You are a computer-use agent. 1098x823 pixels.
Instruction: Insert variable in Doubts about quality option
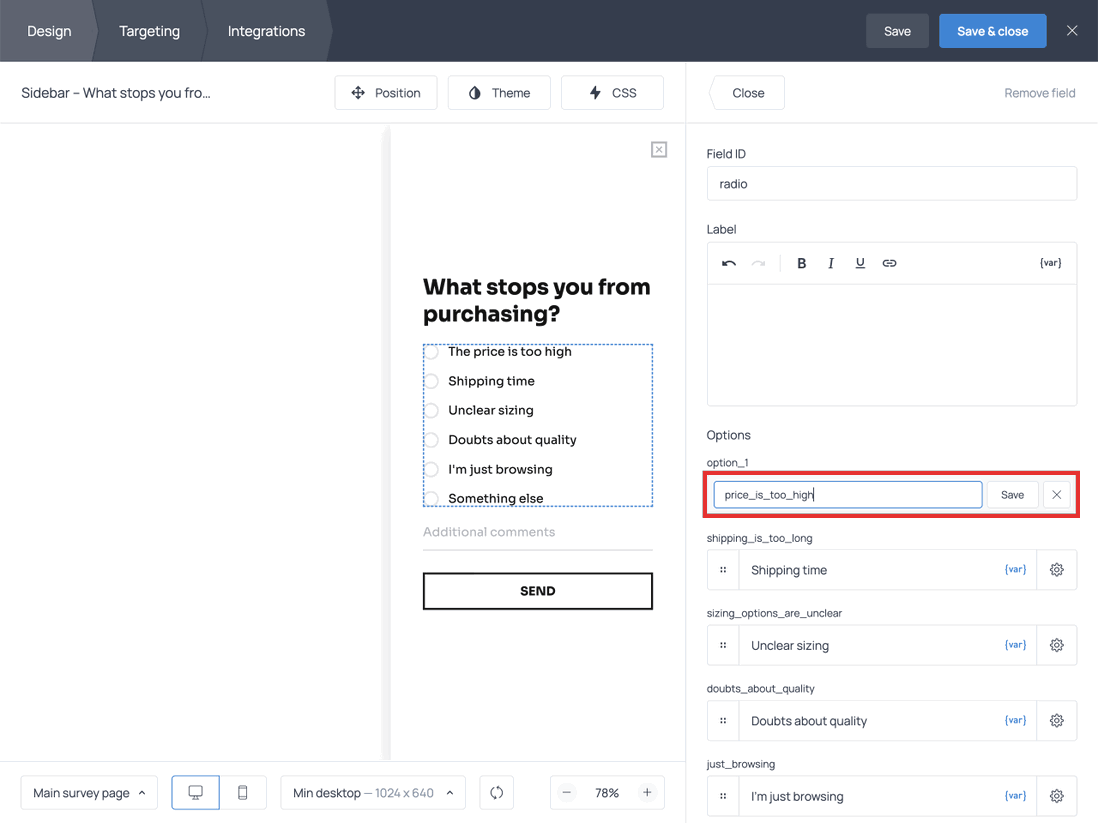[x=1015, y=720]
